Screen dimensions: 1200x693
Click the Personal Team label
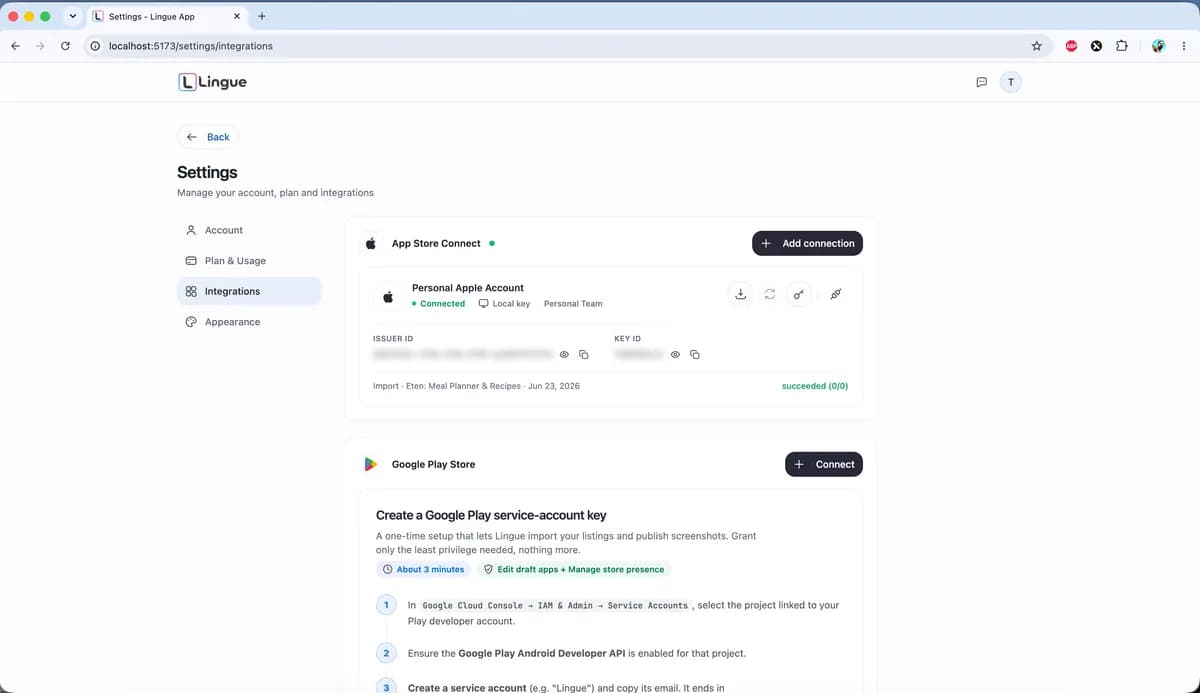(573, 303)
